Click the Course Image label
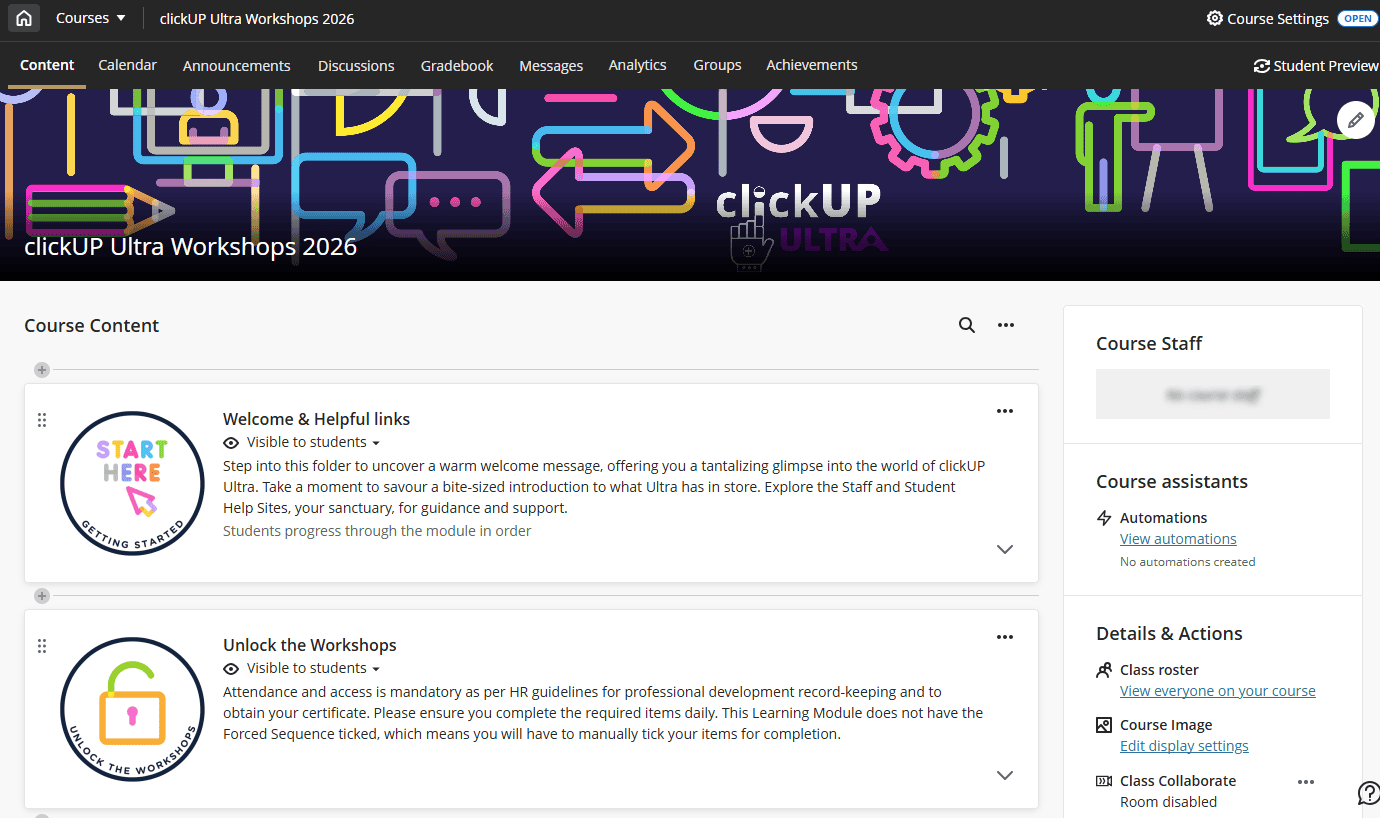This screenshot has width=1380, height=818. pos(1166,725)
